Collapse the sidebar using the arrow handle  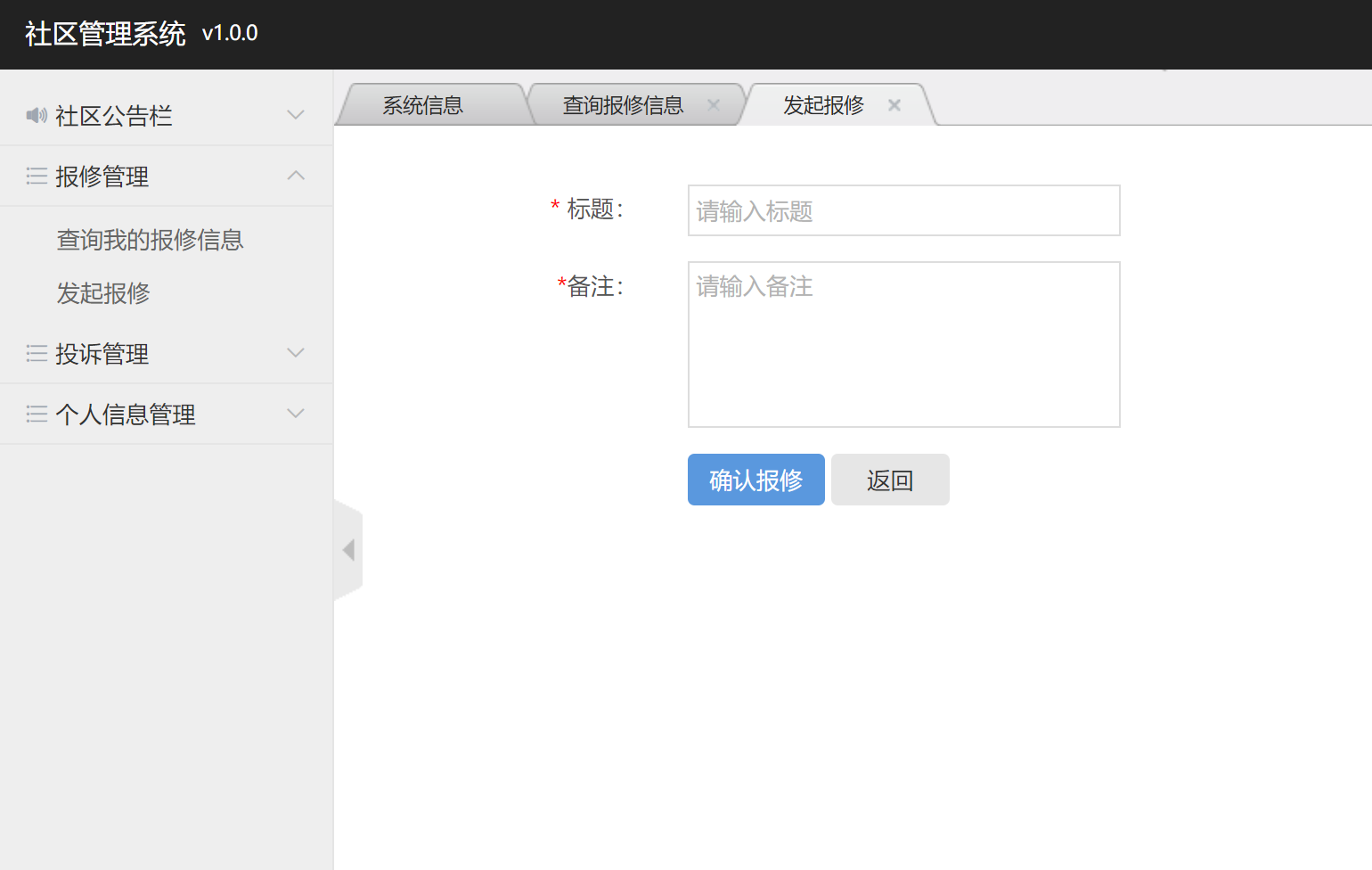coord(347,549)
